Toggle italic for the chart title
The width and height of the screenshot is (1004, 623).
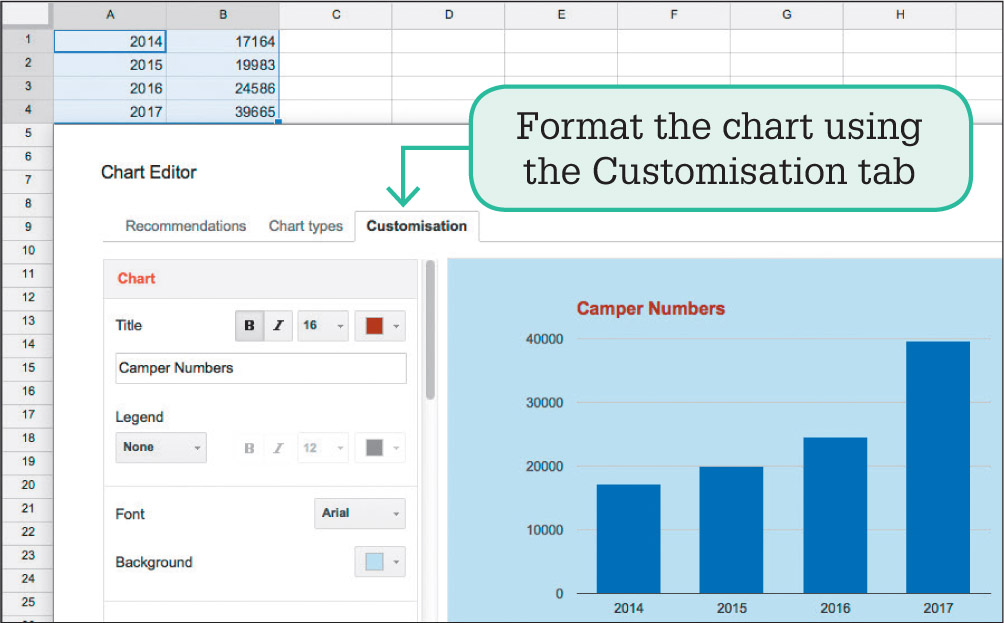pyautogui.click(x=279, y=325)
